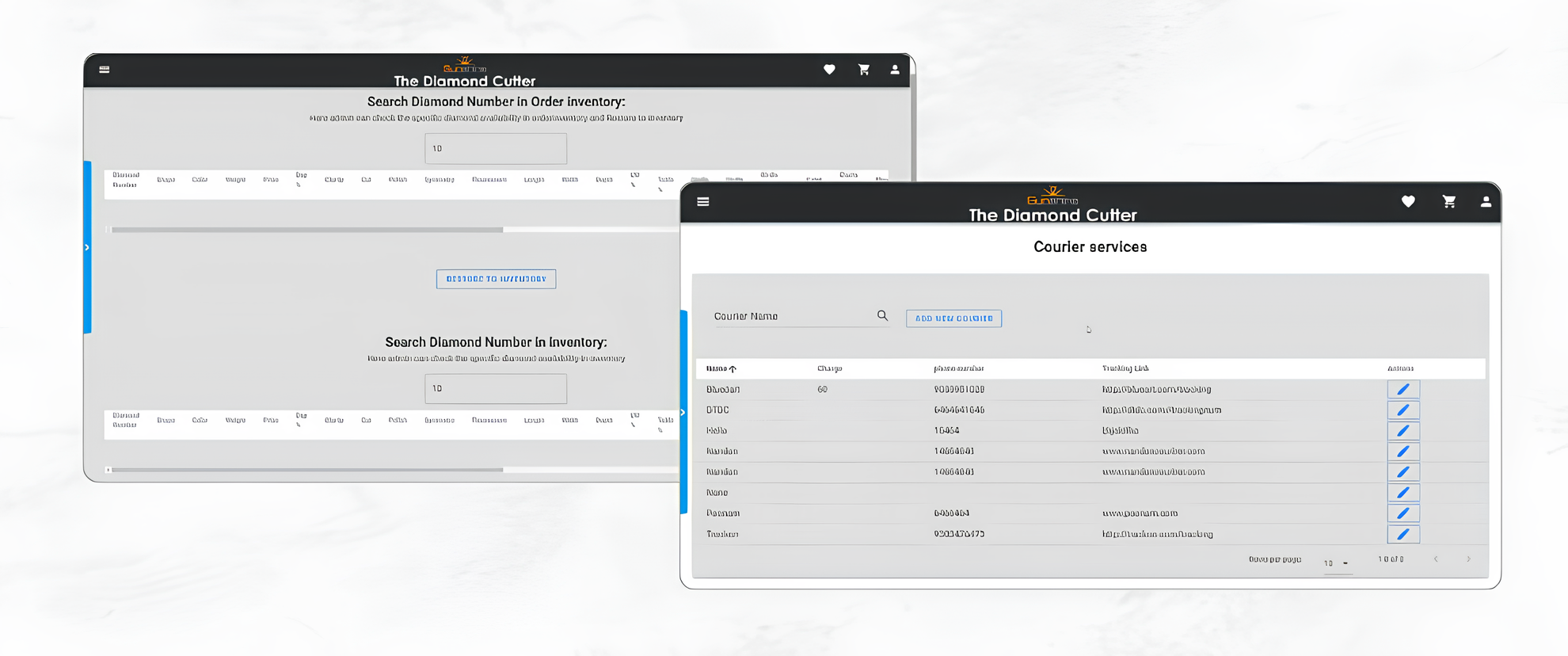Click the Add New Courier button
1568x656 pixels.
click(x=953, y=318)
